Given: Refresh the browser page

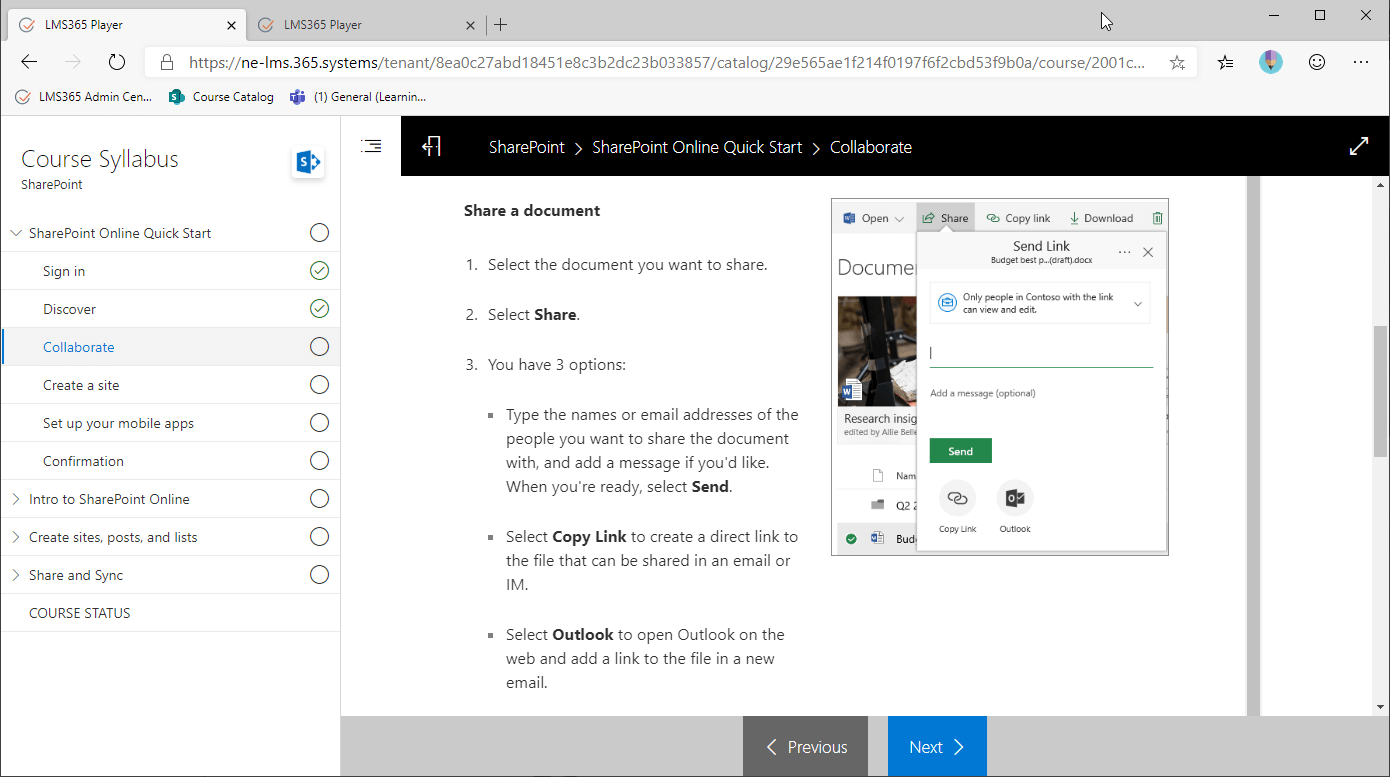Looking at the screenshot, I should click(x=117, y=62).
